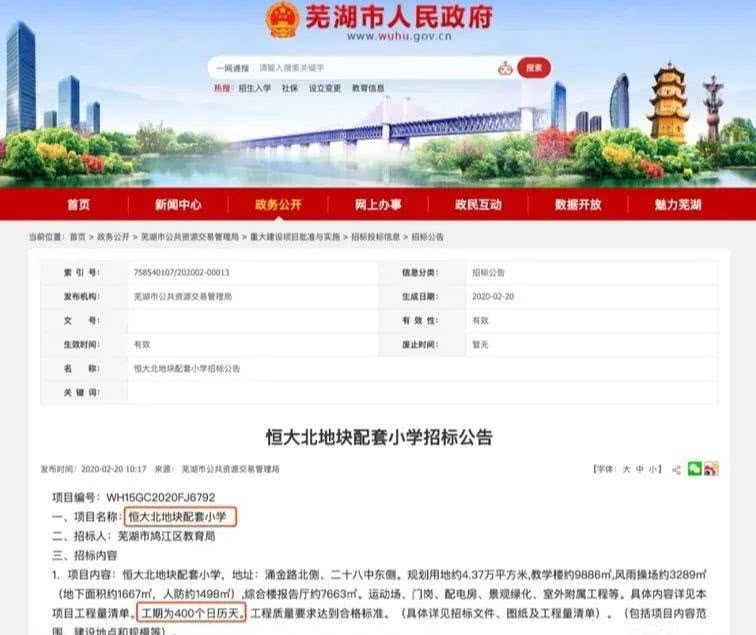Click 招标公告 in breadcrumb

(x=427, y=237)
